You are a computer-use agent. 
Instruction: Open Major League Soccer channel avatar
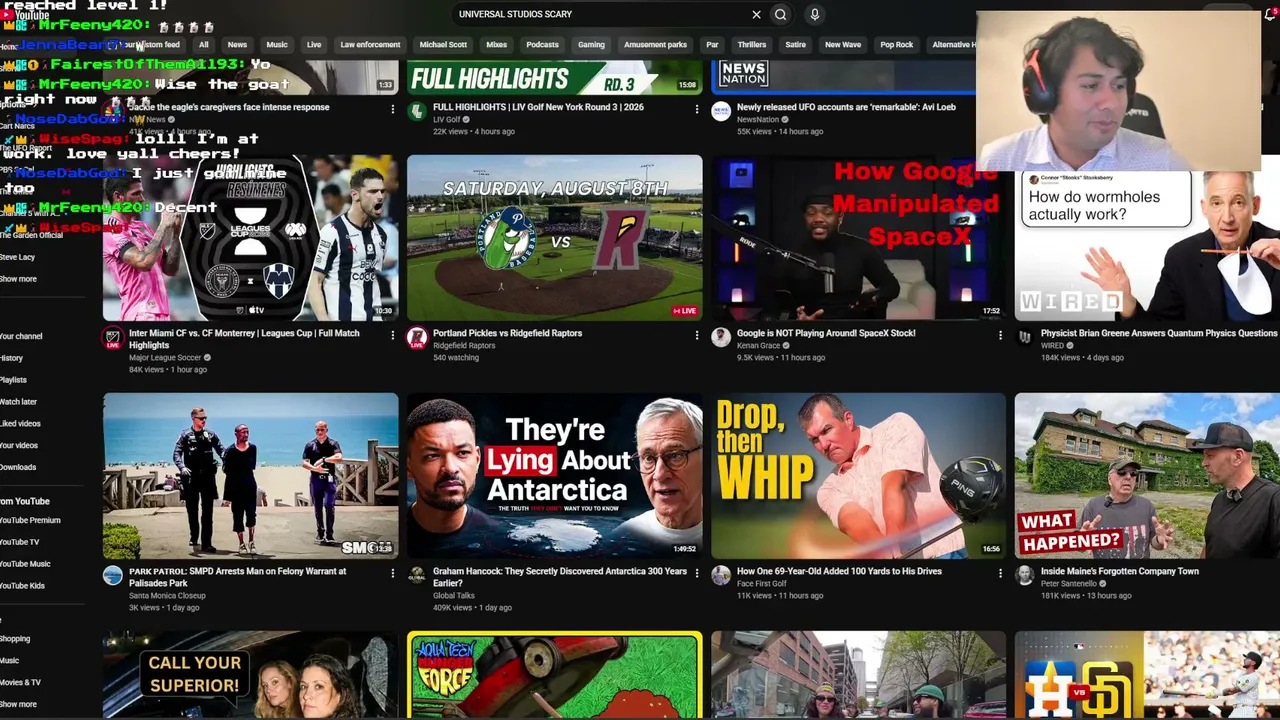pos(113,337)
